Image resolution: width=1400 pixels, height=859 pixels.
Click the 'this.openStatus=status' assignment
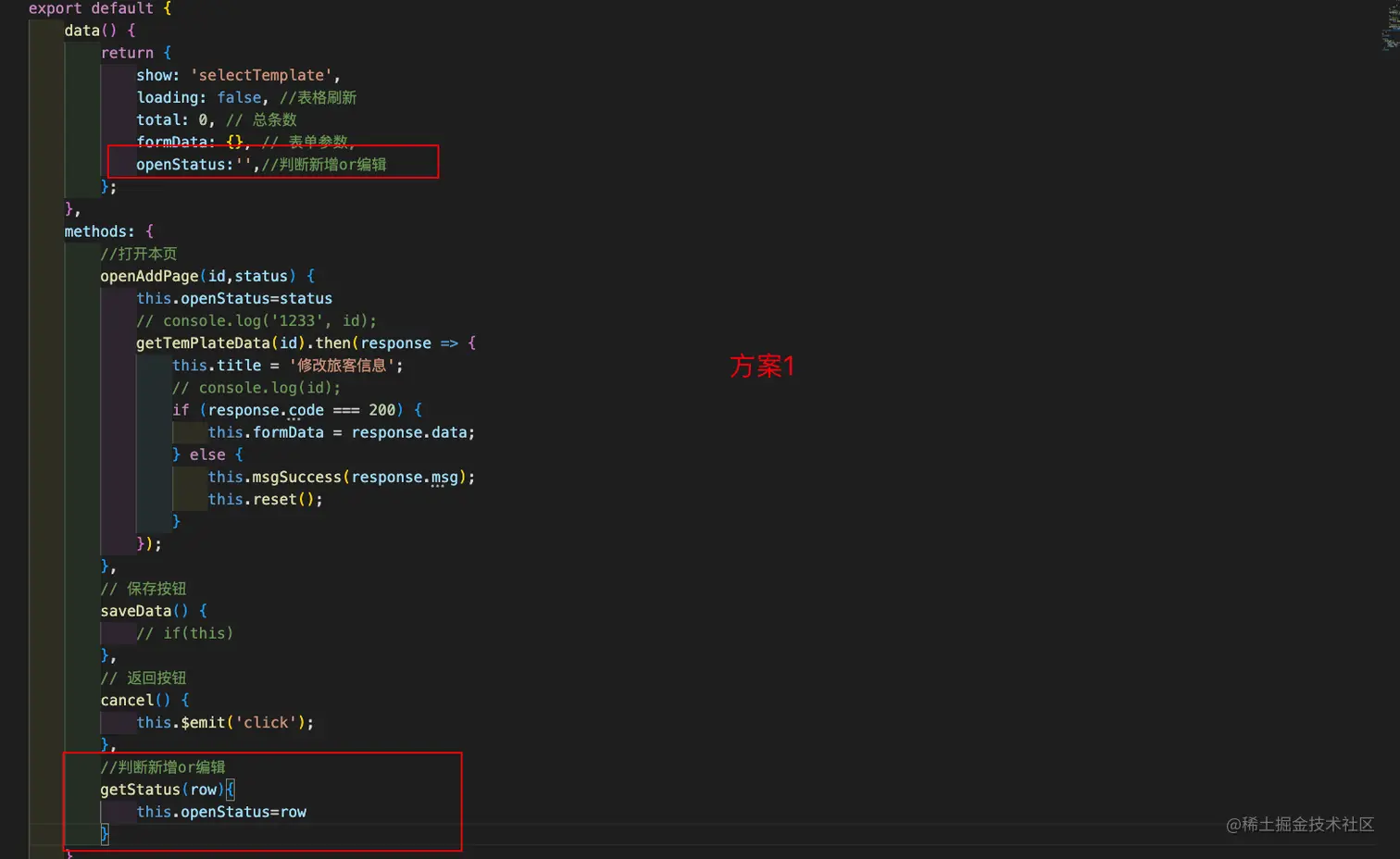pos(234,298)
